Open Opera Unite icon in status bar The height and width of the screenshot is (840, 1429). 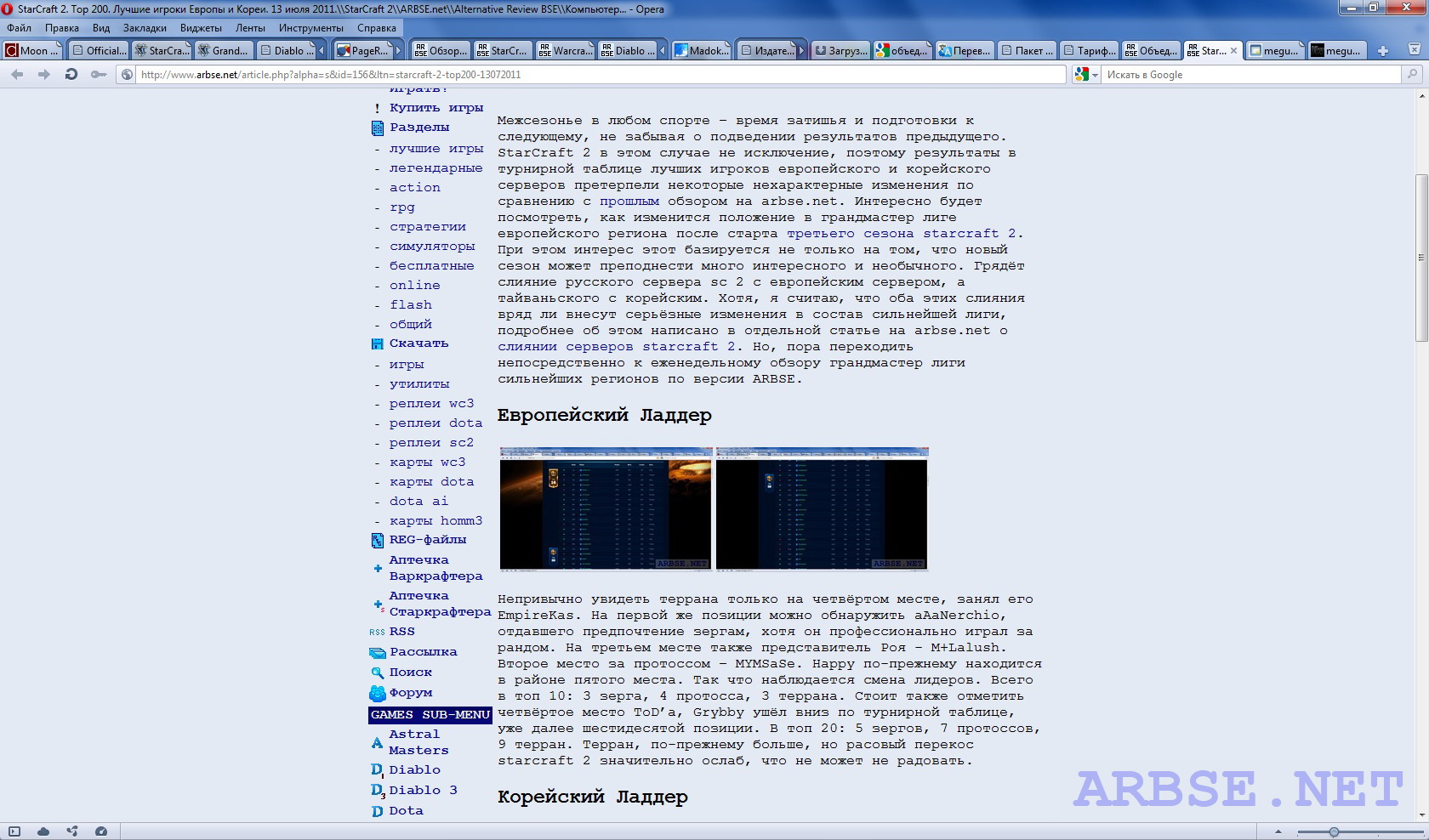click(x=72, y=831)
